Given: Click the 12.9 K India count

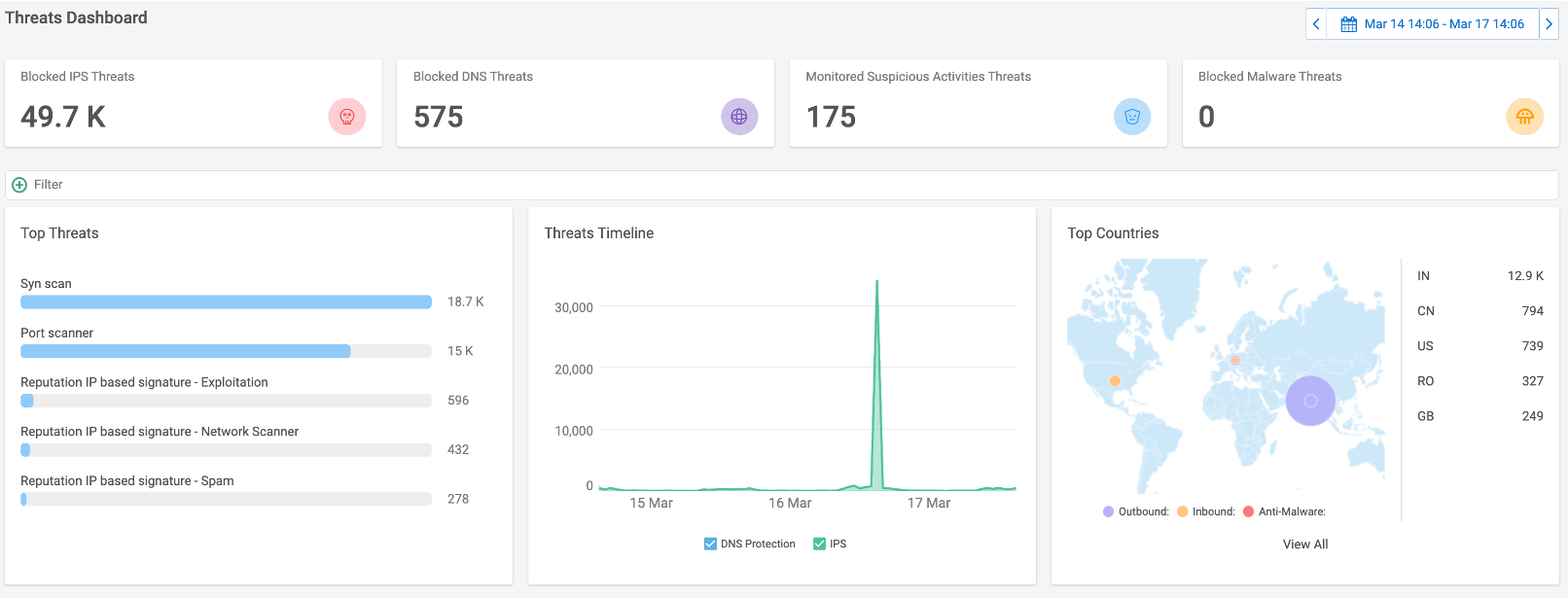Looking at the screenshot, I should pos(1525,276).
